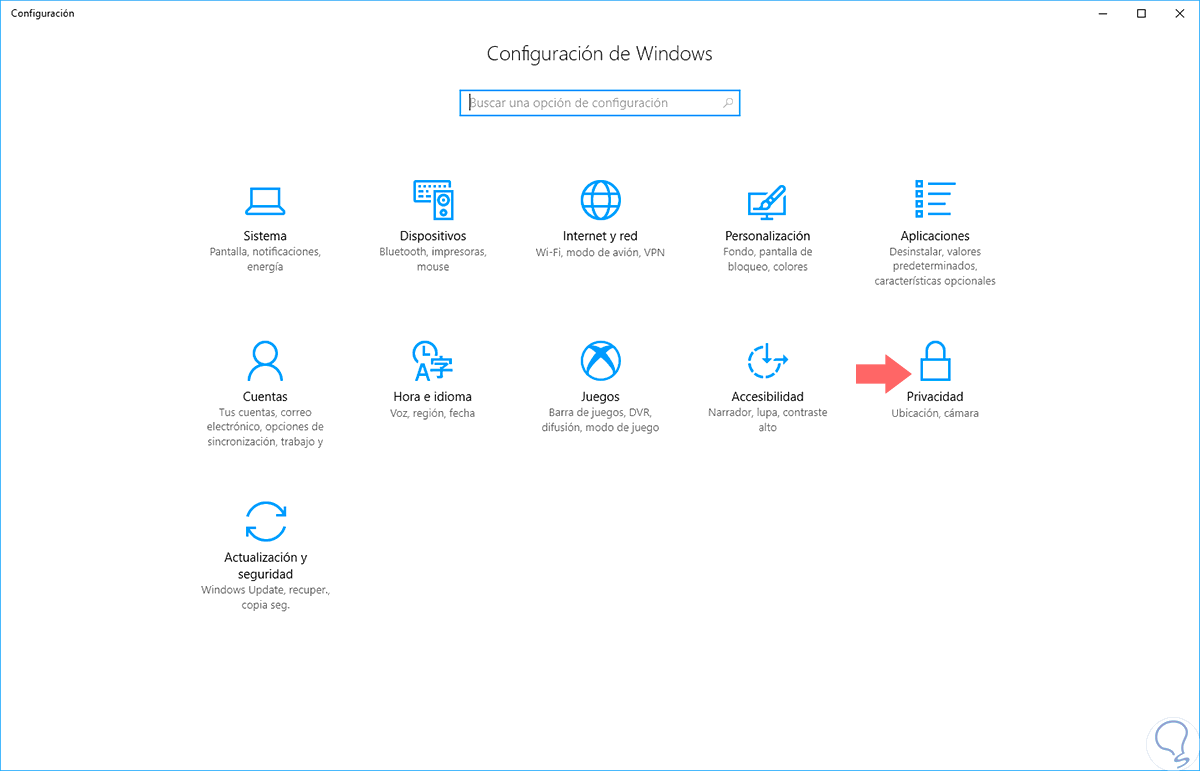The width and height of the screenshot is (1200, 771).
Task: Click the 'Accesibilidad' label
Action: 767,396
